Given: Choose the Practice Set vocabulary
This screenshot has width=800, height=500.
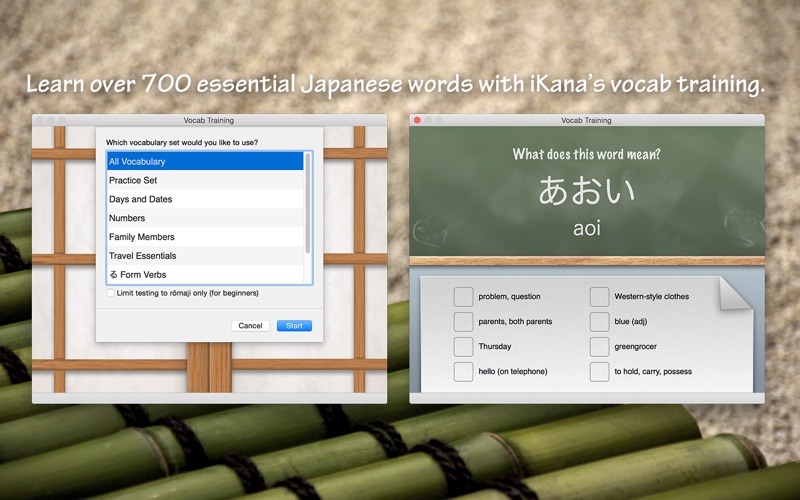Looking at the screenshot, I should click(205, 180).
